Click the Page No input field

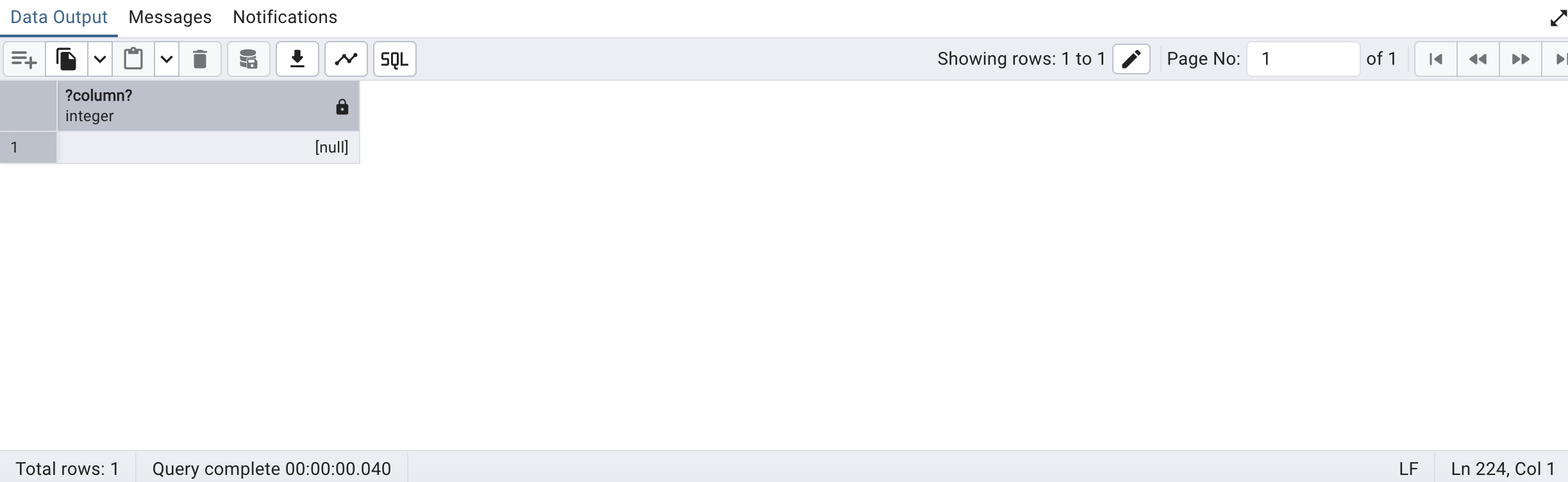tap(1303, 59)
